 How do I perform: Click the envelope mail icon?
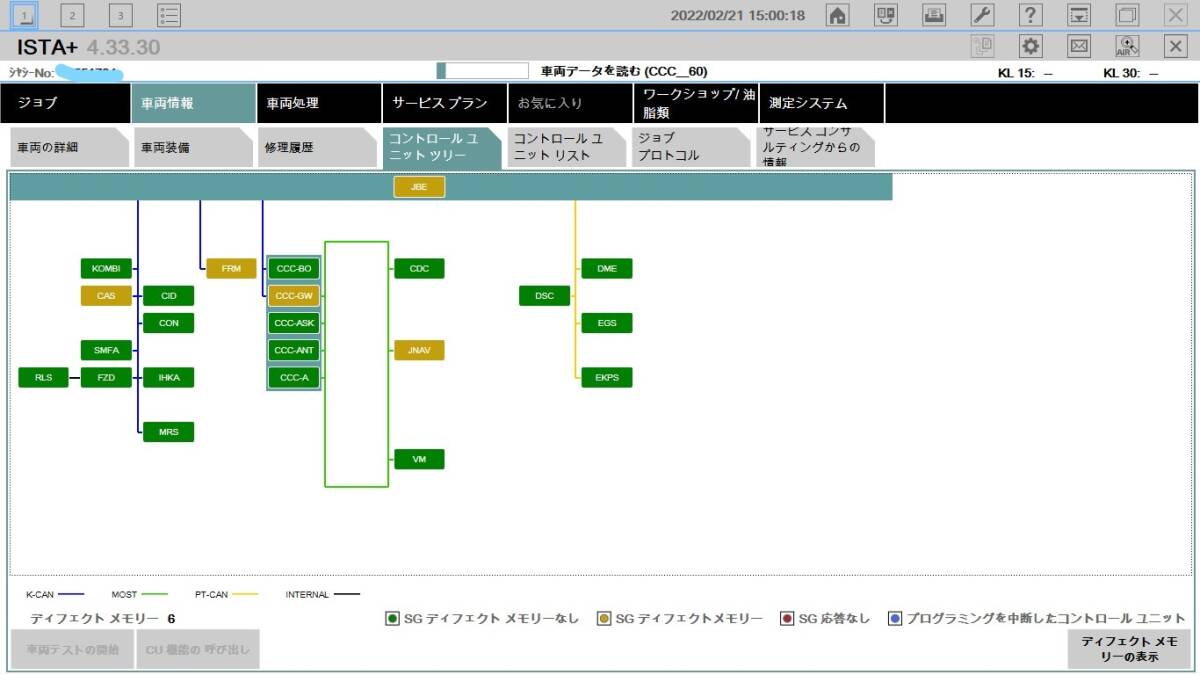(x=1079, y=46)
